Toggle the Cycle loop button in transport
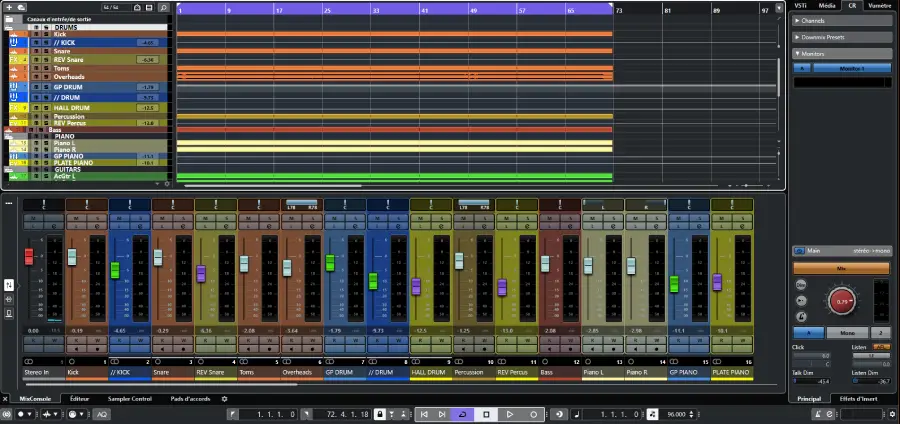This screenshot has width=900, height=424. pos(463,414)
